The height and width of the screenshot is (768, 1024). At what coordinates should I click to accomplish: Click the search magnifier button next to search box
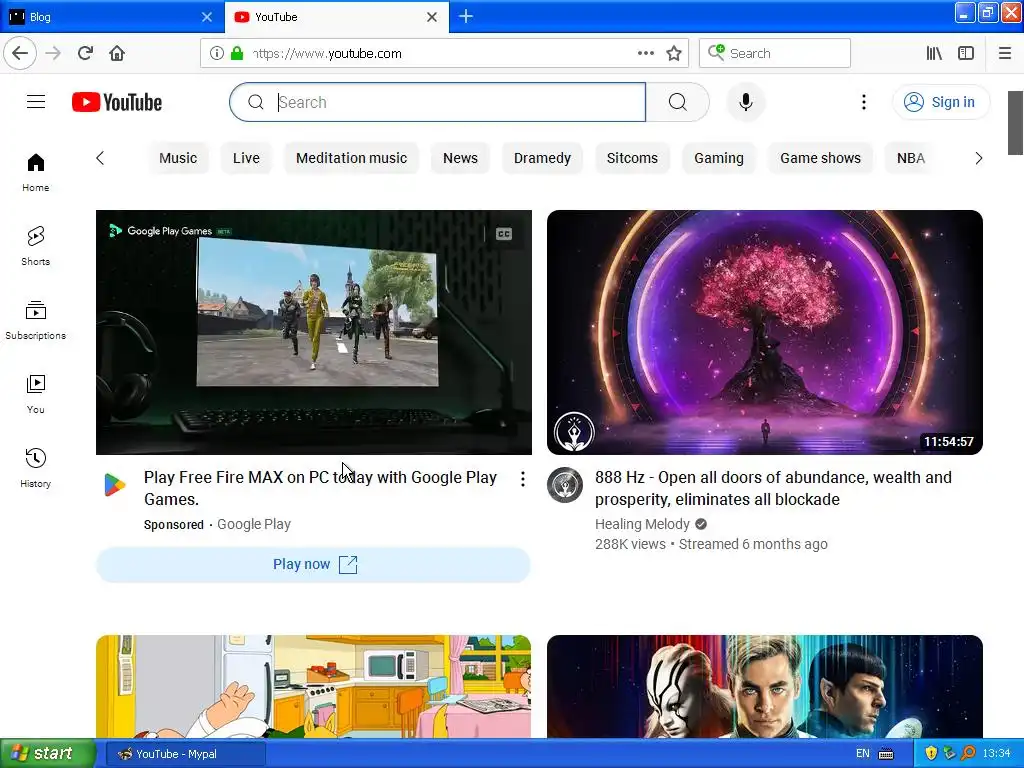pos(677,102)
